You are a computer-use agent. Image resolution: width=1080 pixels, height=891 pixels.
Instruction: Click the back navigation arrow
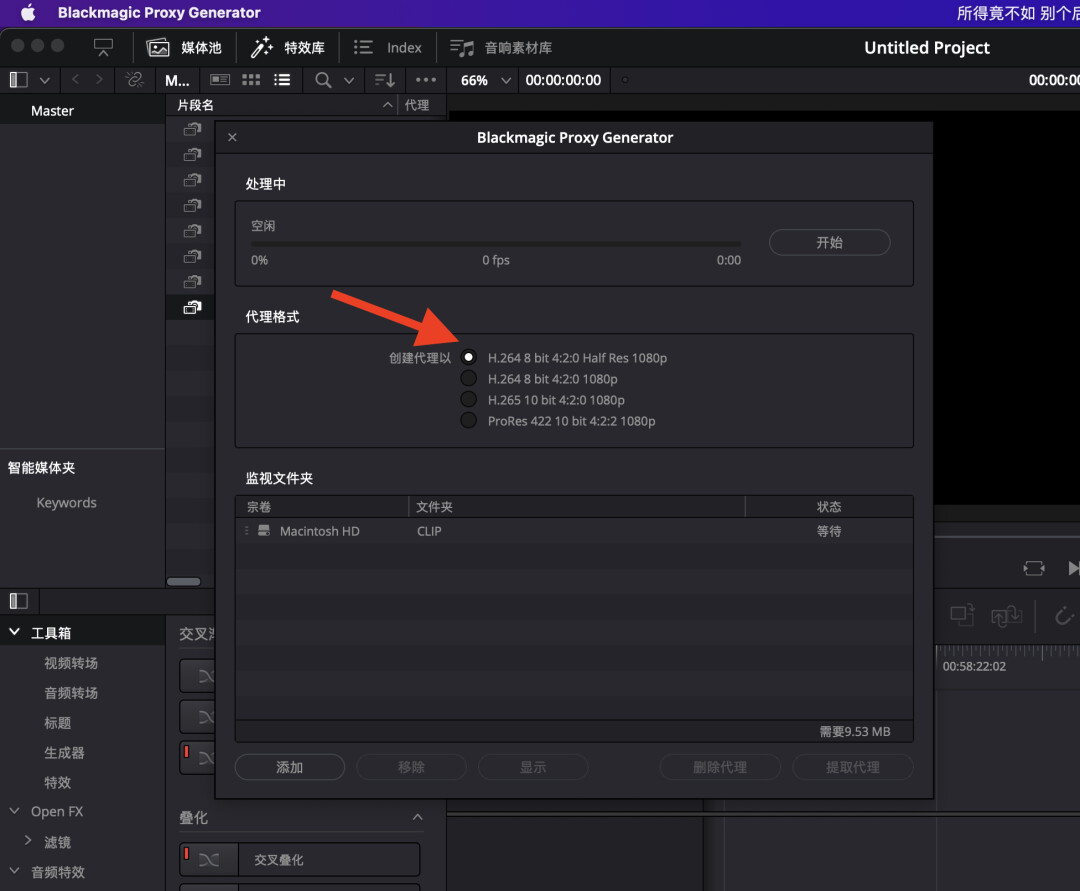[75, 80]
